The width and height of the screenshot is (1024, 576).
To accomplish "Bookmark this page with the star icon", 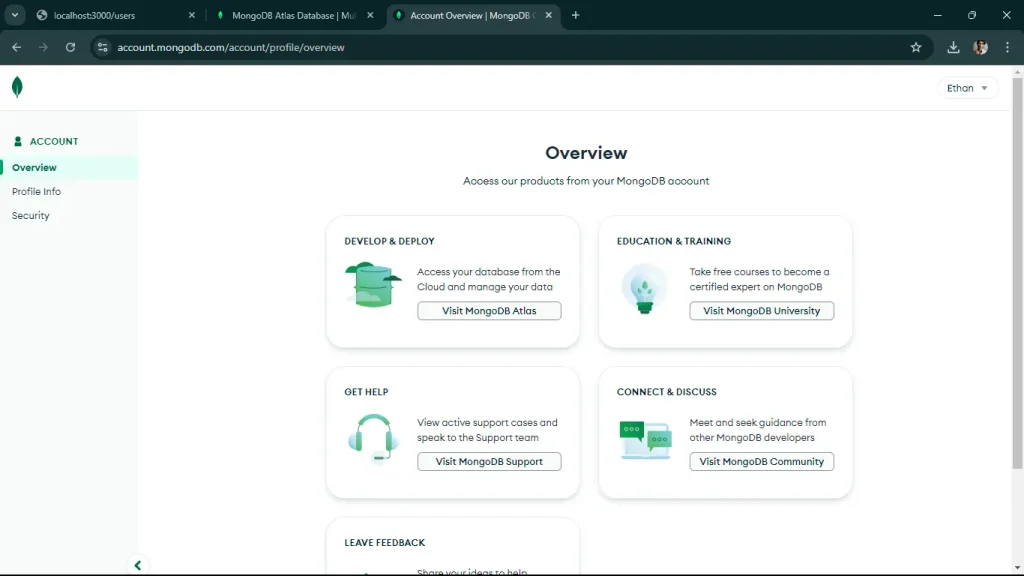I will pos(917,46).
